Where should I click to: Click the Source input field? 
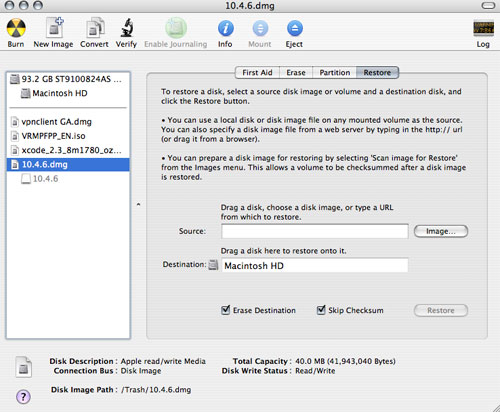315,231
